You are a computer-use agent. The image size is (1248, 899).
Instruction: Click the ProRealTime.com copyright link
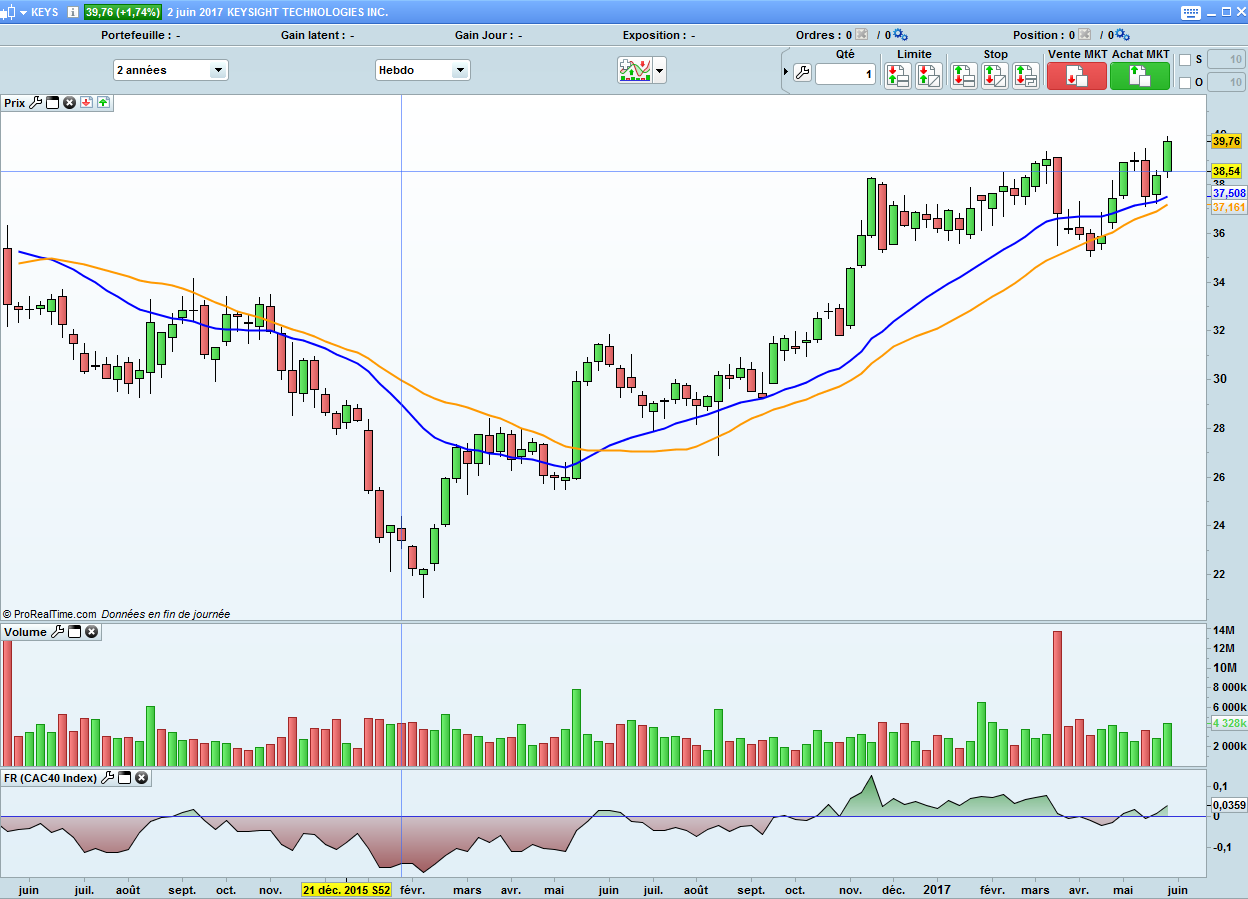pos(50,614)
